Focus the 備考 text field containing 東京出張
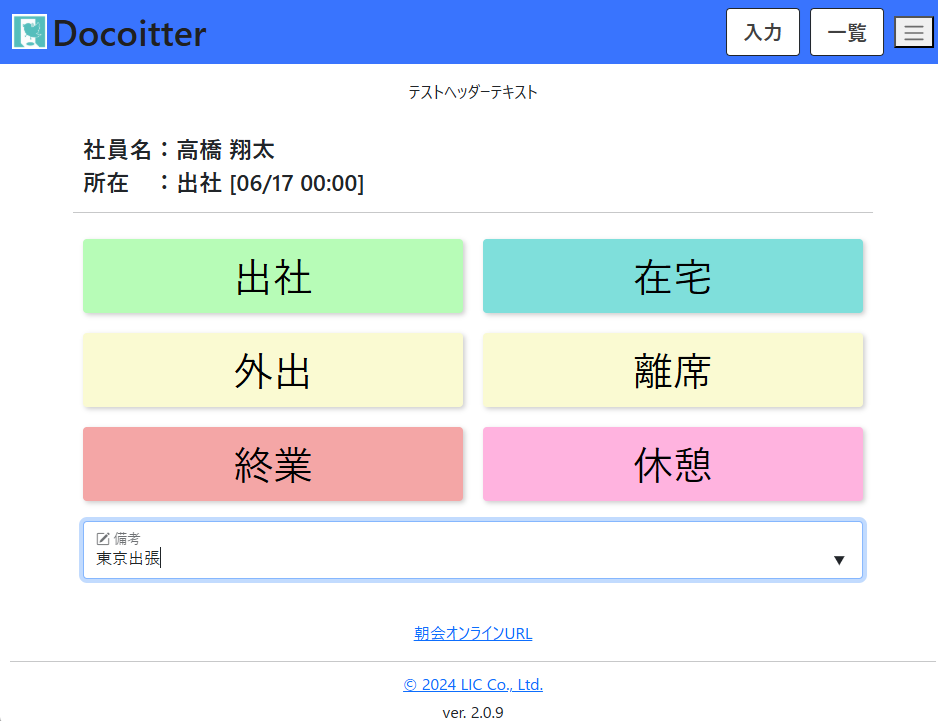938x724 pixels. (x=450, y=559)
